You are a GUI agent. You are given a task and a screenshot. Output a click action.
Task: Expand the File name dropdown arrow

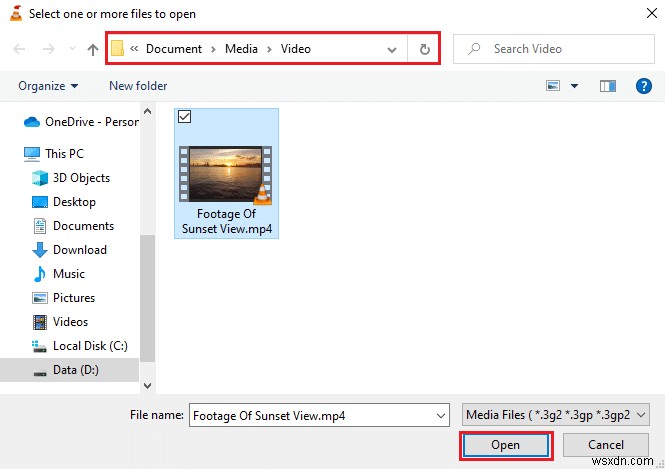[x=441, y=416]
